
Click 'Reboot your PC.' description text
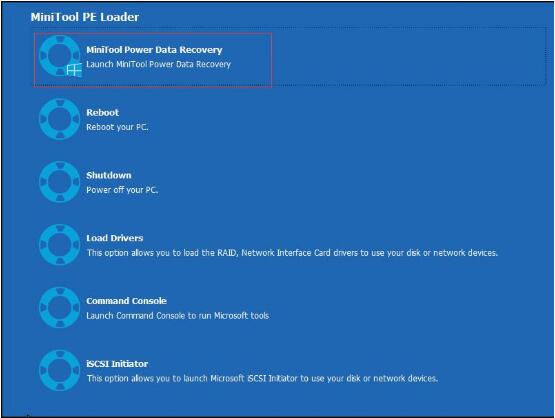click(117, 127)
